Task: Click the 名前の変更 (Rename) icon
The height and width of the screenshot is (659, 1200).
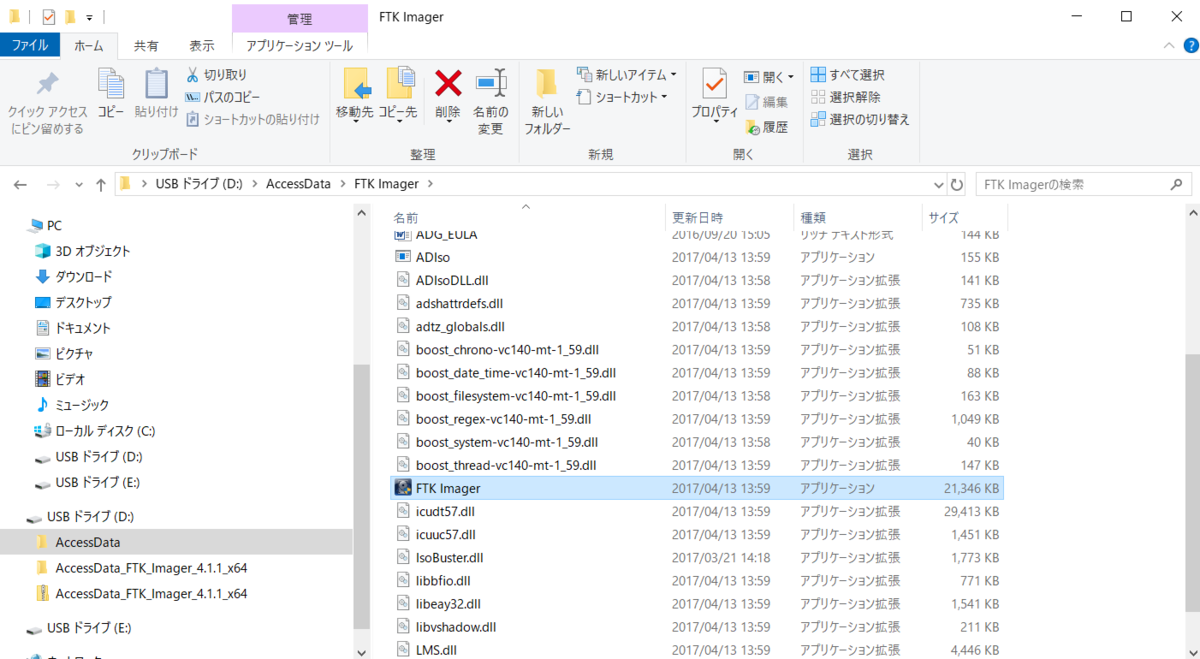Action: point(490,85)
